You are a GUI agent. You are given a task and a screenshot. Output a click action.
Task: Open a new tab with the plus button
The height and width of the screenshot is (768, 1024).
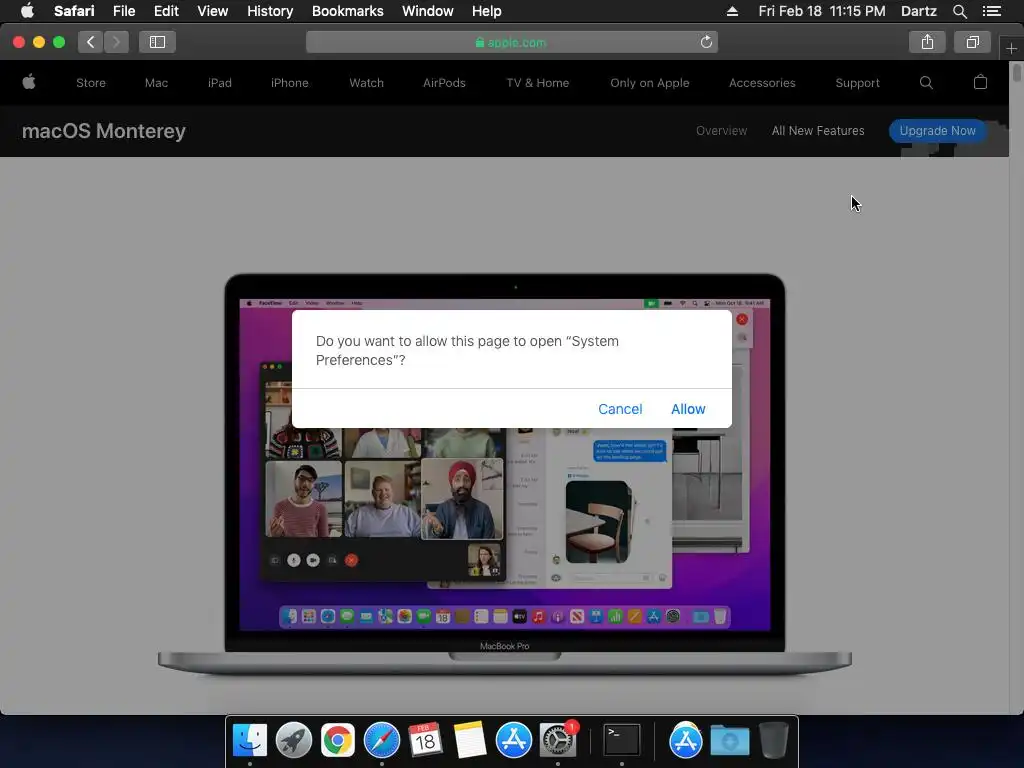pos(1012,48)
